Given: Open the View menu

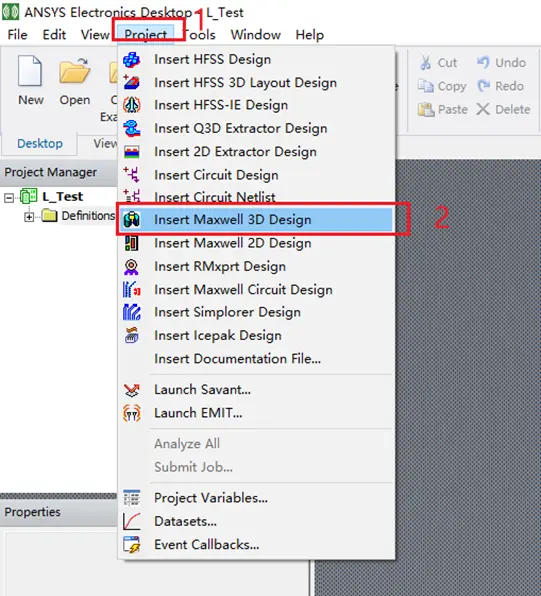Looking at the screenshot, I should pyautogui.click(x=95, y=35).
